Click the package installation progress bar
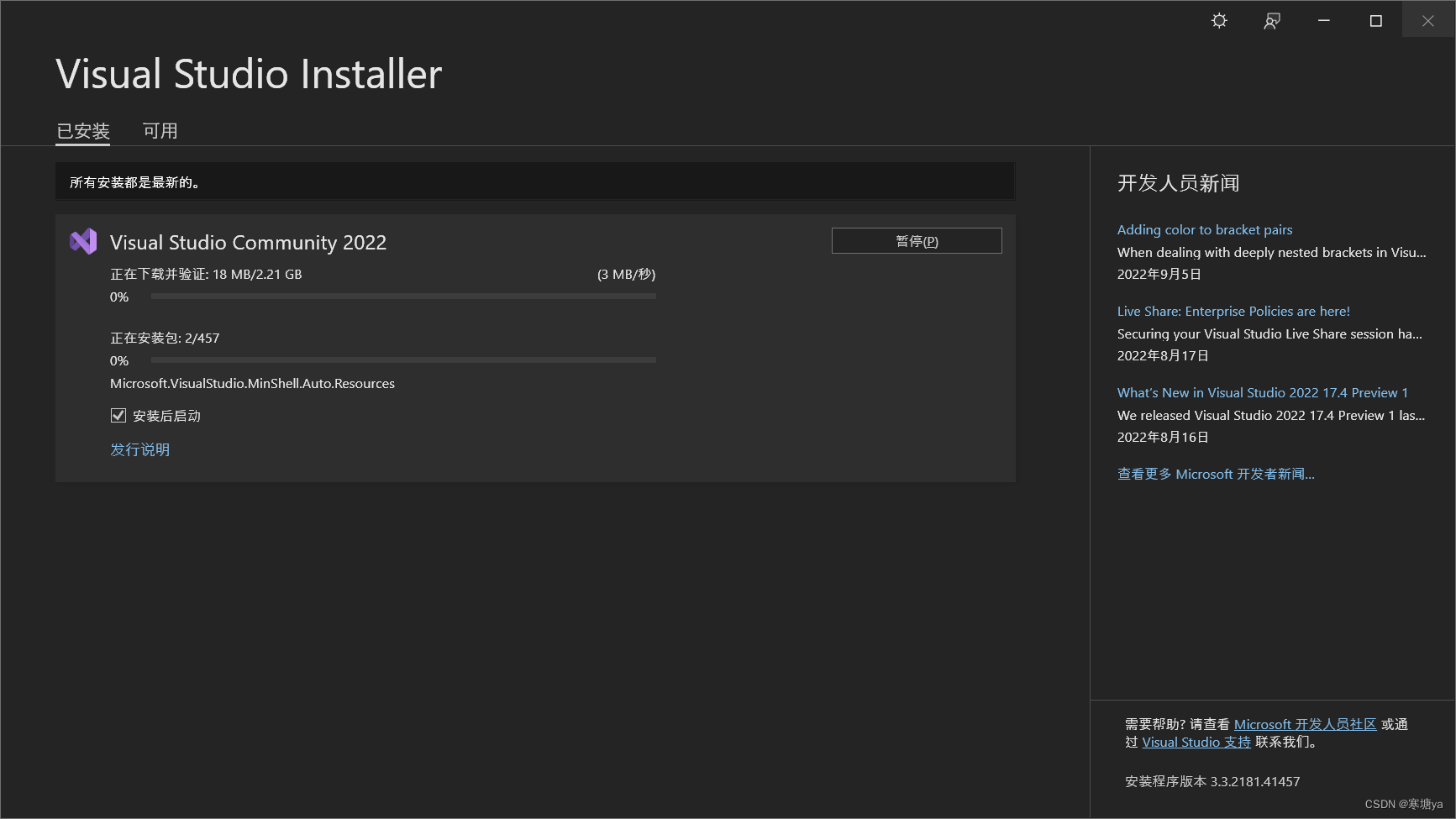The image size is (1456, 819). click(403, 360)
